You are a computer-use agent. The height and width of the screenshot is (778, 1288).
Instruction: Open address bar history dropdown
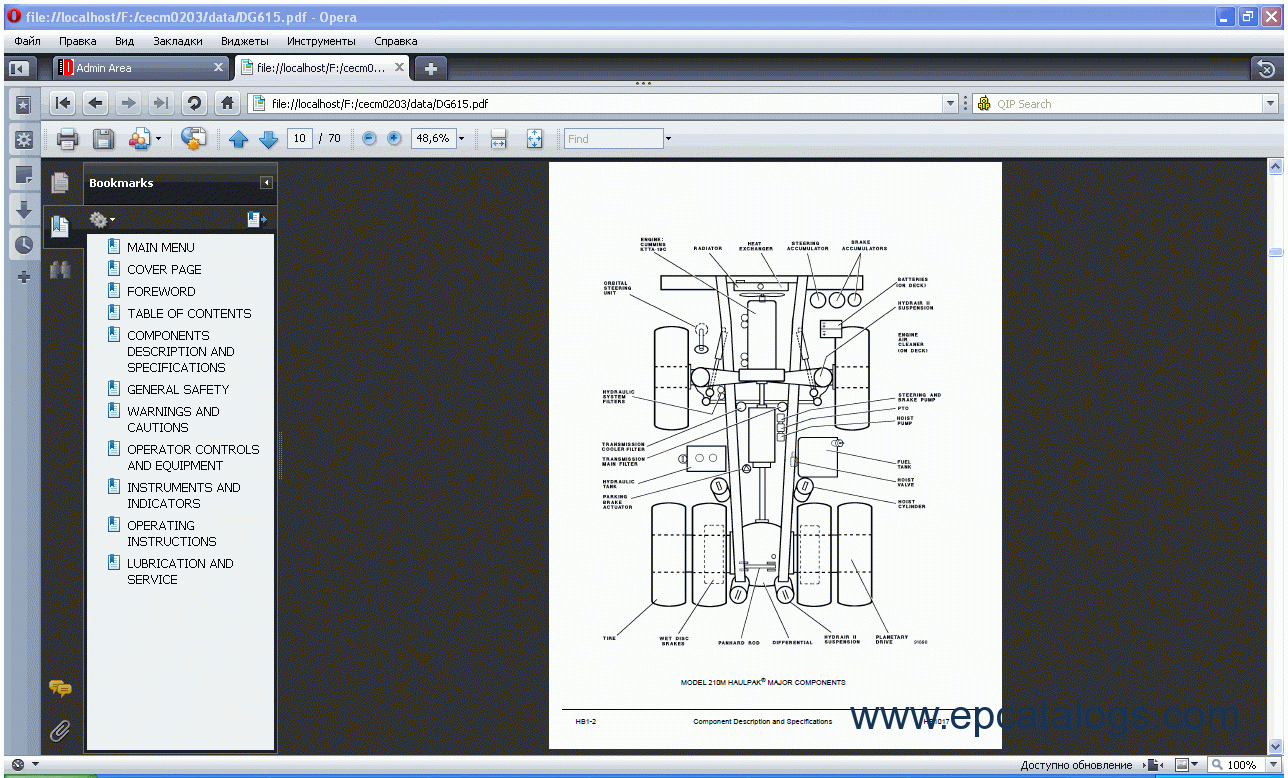click(951, 103)
